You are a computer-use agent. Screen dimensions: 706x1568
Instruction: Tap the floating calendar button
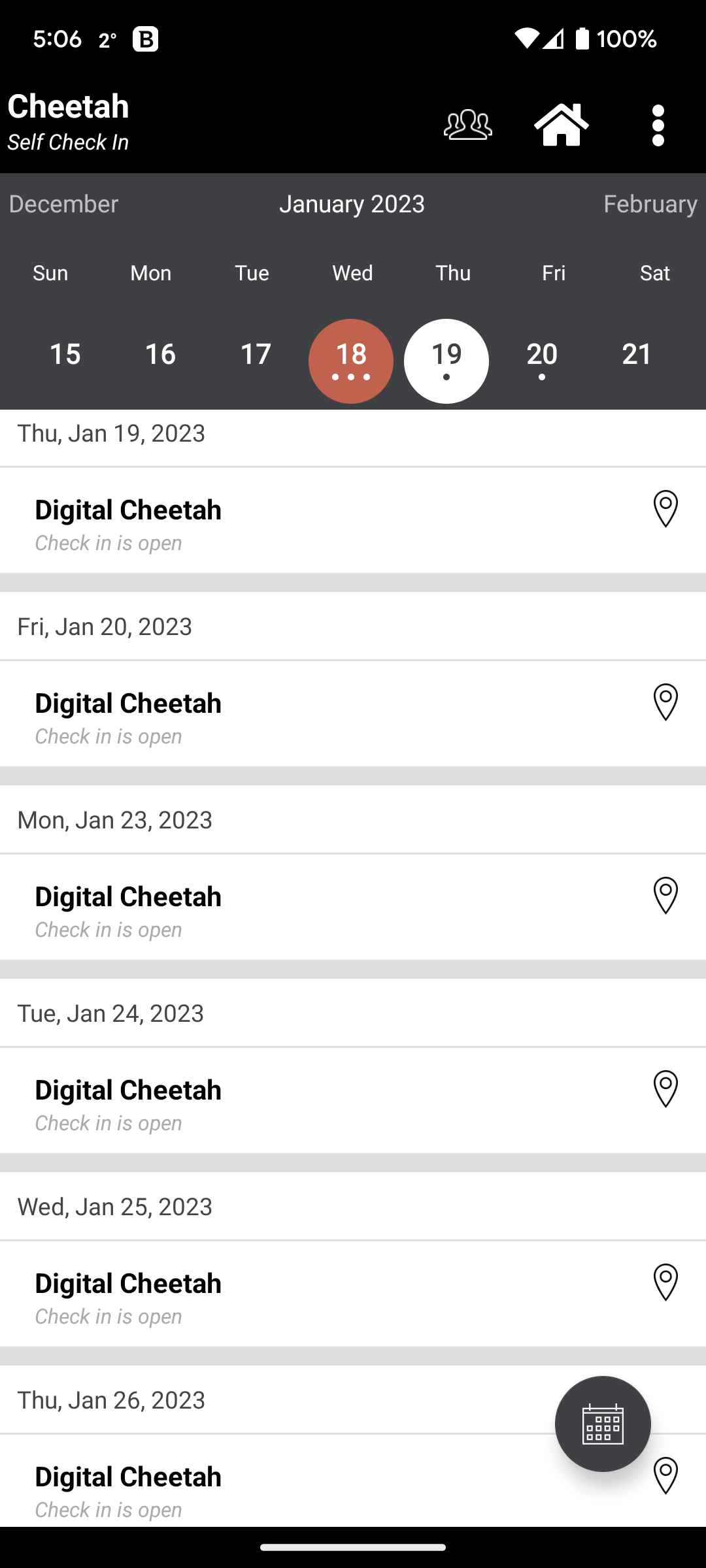[x=602, y=1424]
